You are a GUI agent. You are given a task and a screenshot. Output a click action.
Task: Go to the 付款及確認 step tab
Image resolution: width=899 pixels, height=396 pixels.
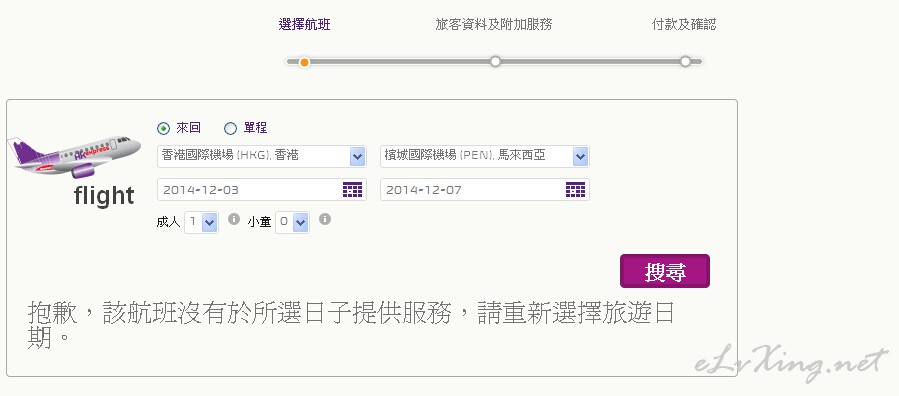click(x=684, y=25)
